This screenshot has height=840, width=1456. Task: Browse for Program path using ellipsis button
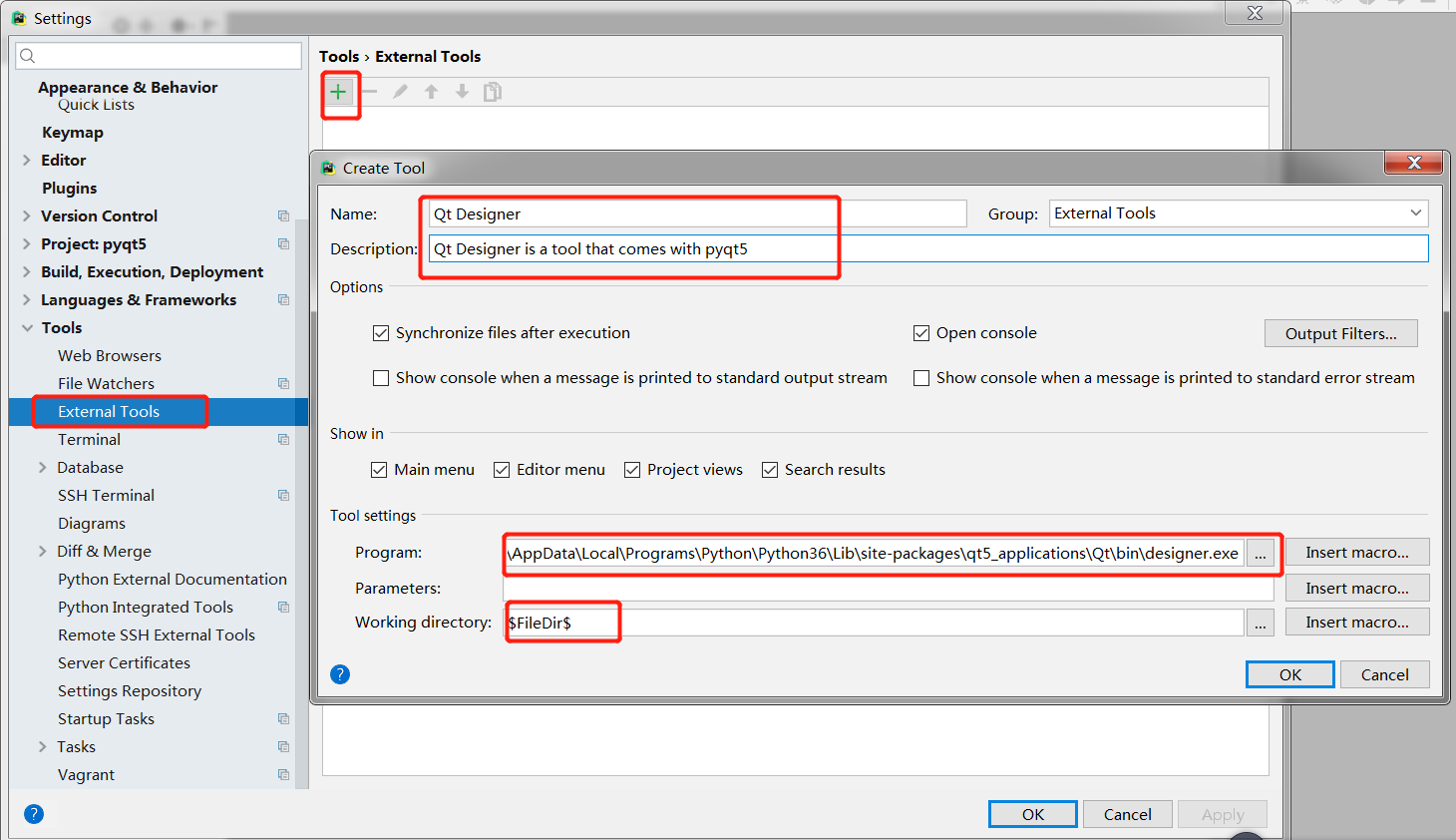click(1260, 552)
